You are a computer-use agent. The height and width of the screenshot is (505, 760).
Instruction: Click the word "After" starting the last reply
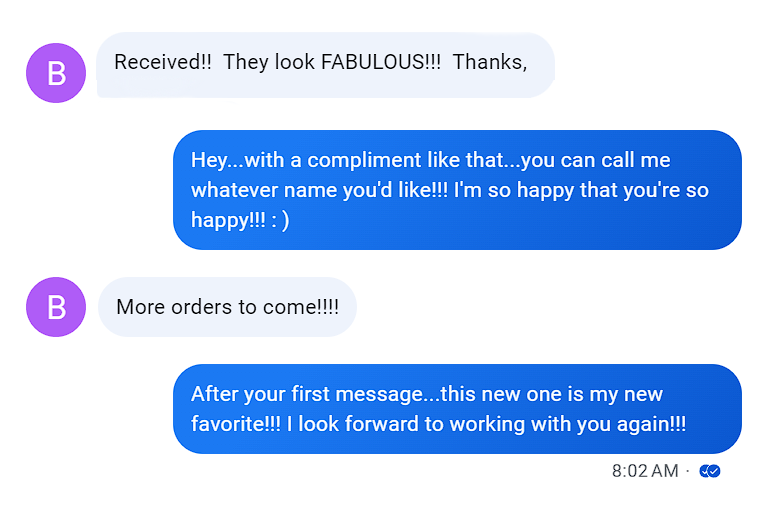click(x=214, y=394)
